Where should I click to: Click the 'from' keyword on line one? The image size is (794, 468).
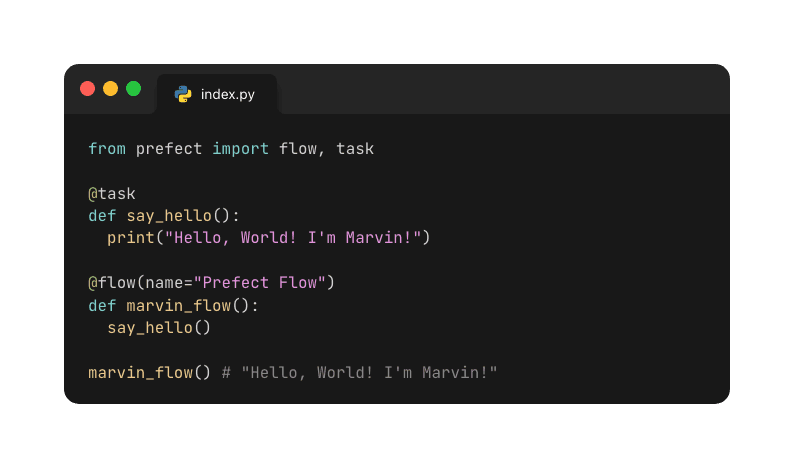107,149
